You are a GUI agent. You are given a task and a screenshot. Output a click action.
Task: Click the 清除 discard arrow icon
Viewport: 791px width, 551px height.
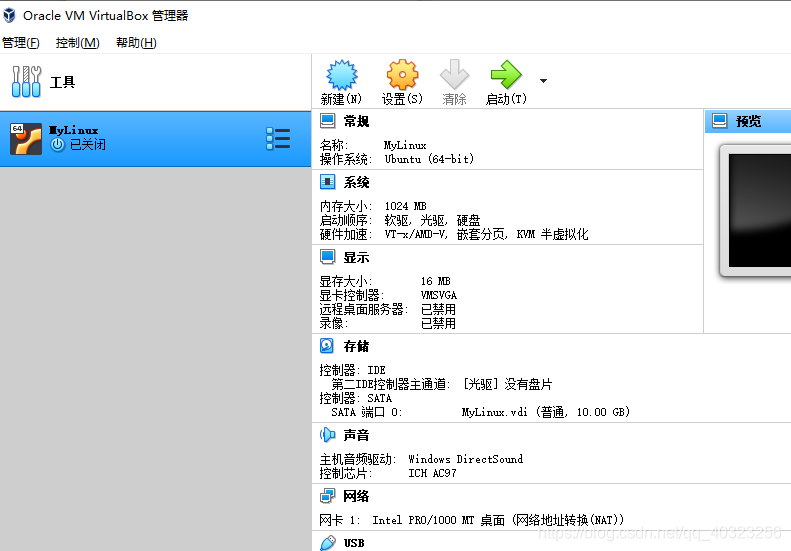(454, 75)
